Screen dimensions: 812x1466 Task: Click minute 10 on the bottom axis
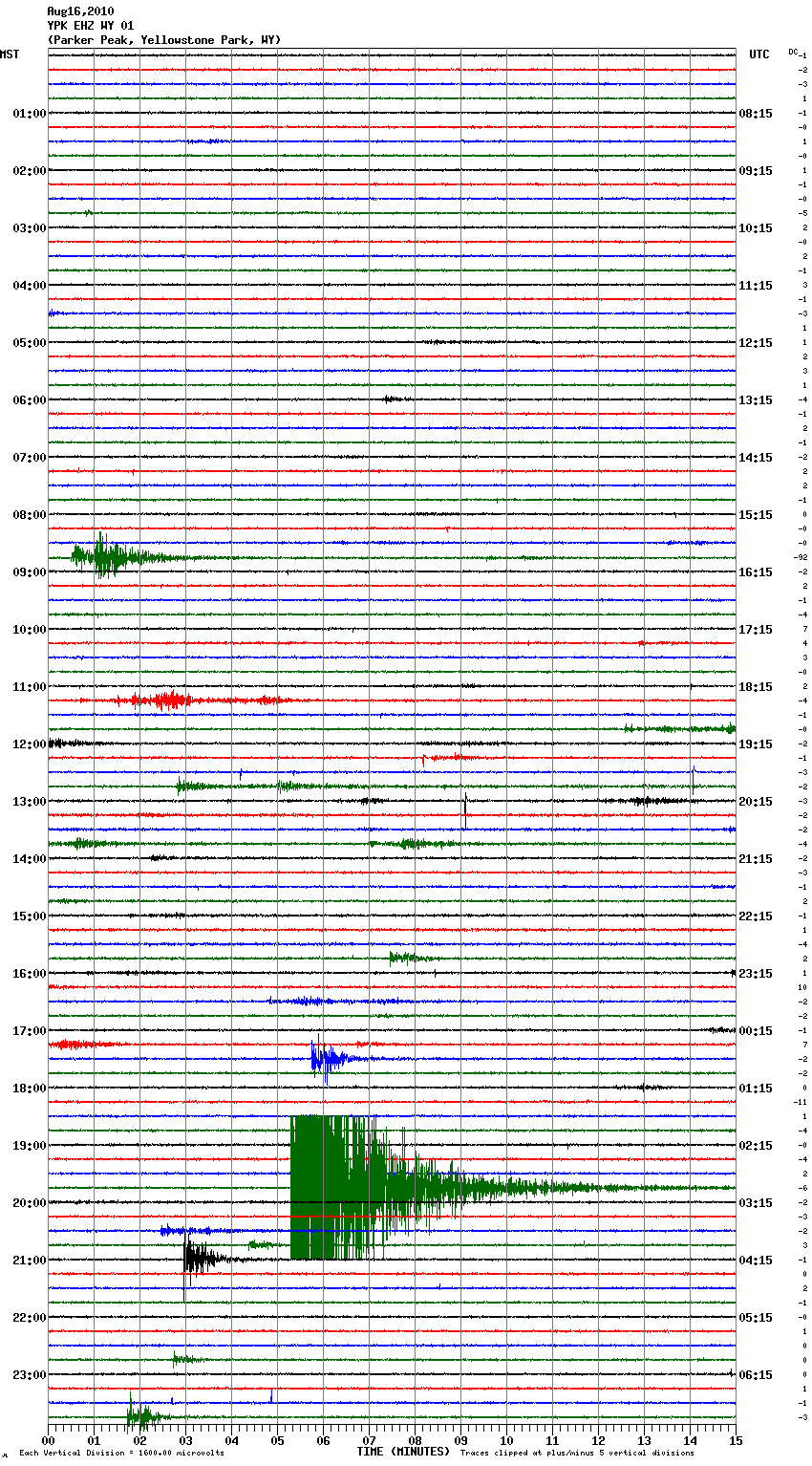click(x=507, y=1440)
